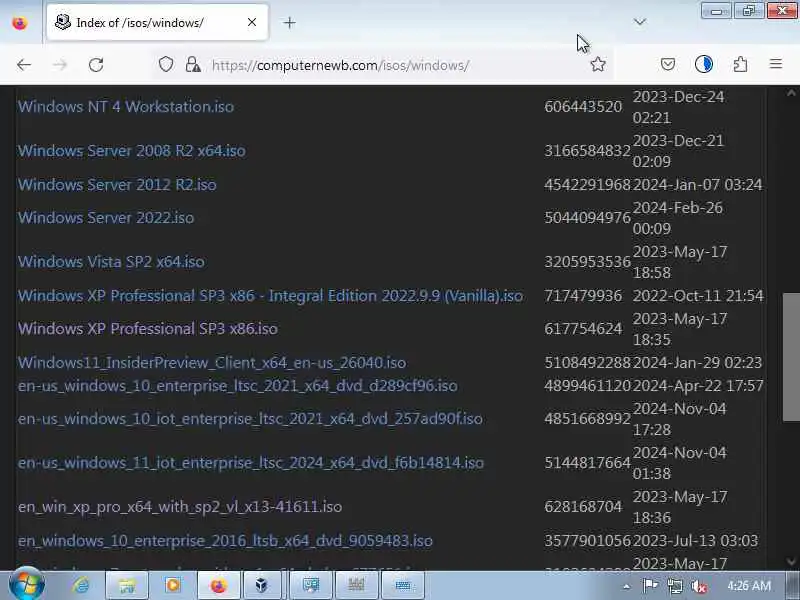Click the date 2024-Jan-07 03:24
800x600 pixels.
[697, 184]
